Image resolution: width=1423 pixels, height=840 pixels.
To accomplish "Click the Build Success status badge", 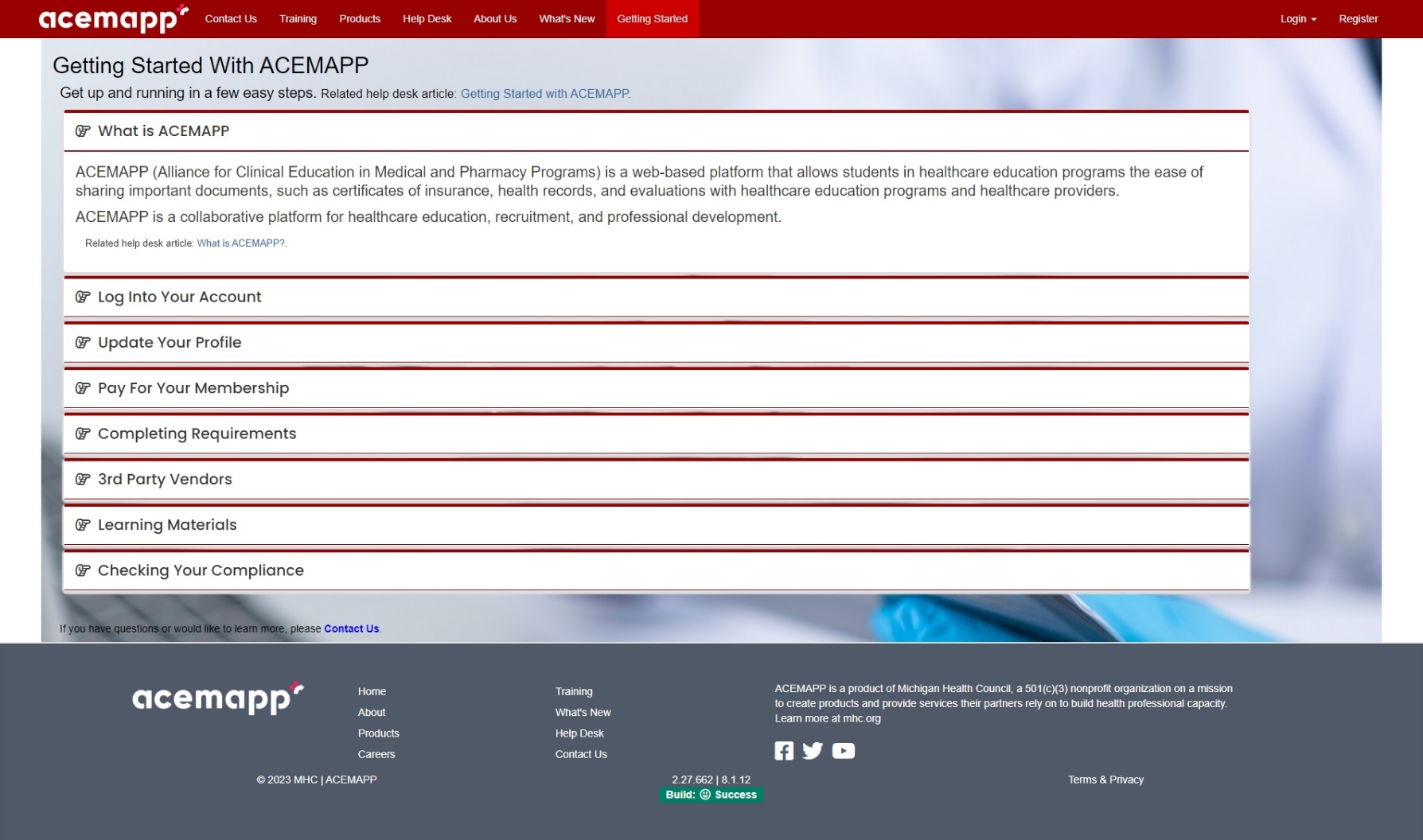I will [711, 795].
